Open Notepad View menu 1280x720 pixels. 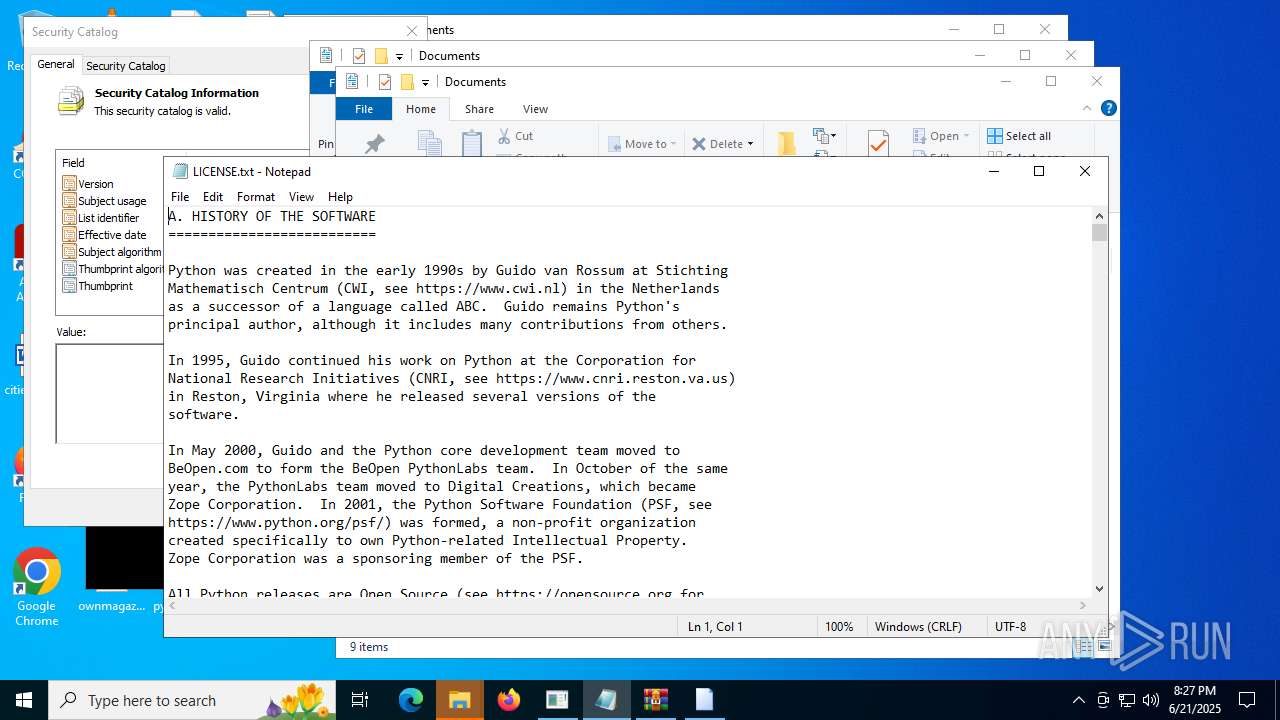(301, 197)
